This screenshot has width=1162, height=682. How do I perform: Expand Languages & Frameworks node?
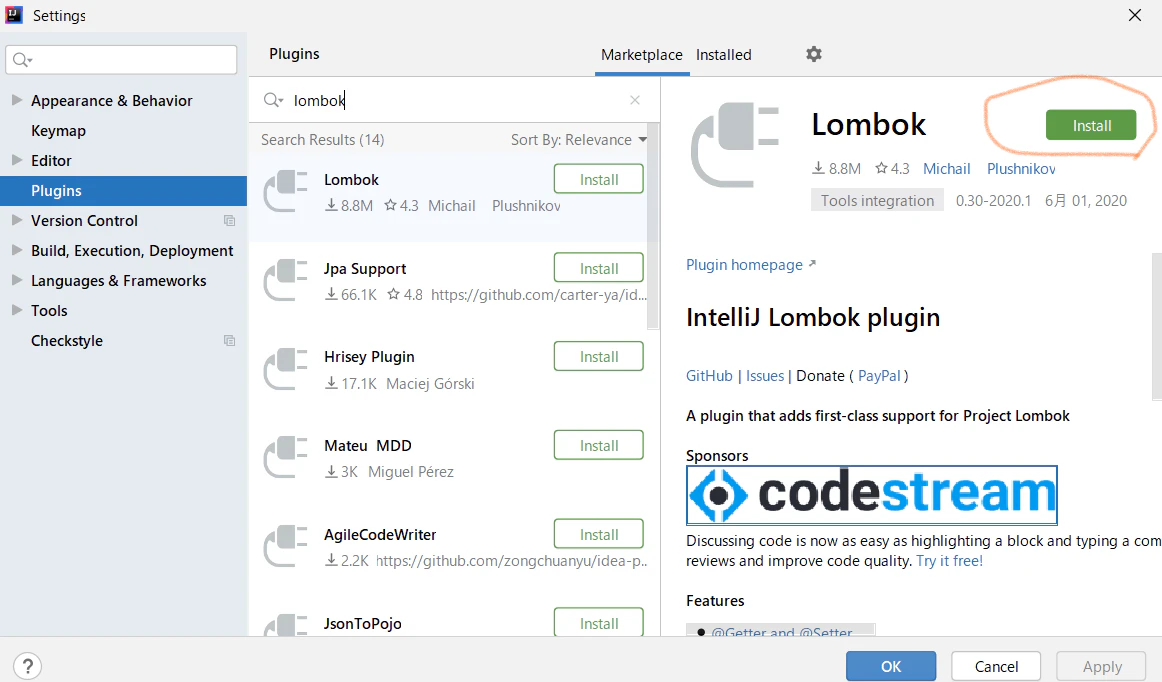tap(17, 280)
